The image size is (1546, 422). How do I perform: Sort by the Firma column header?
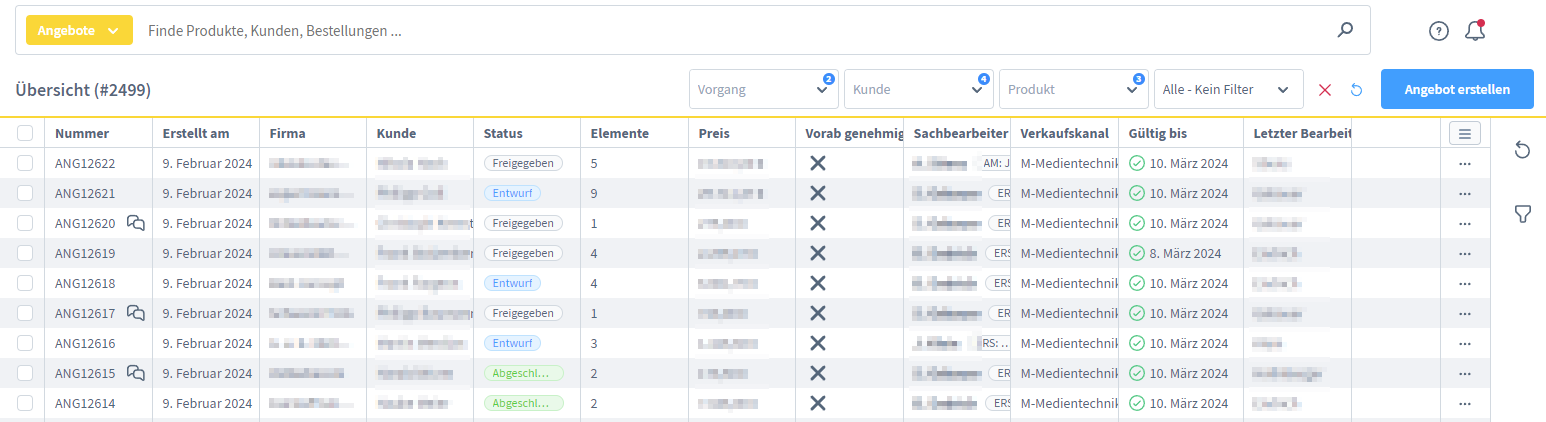288,133
